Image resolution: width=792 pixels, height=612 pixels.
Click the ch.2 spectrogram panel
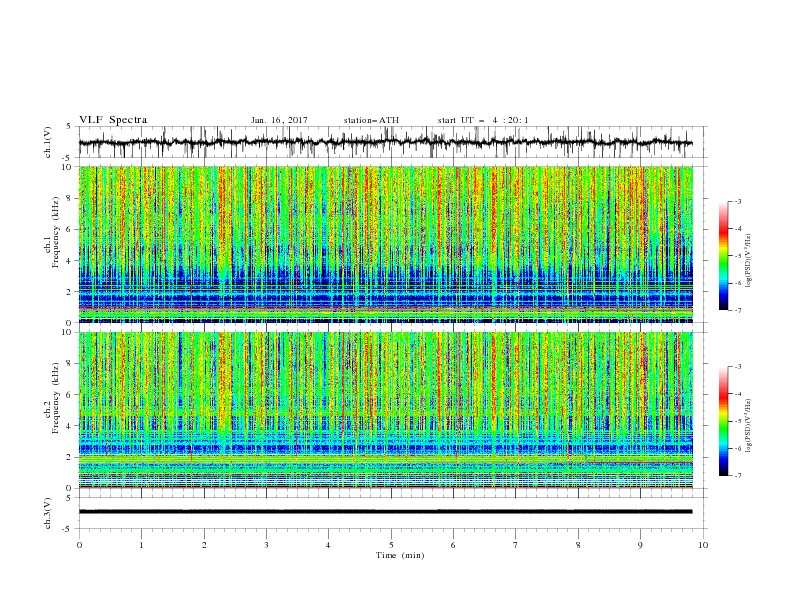[x=386, y=410]
